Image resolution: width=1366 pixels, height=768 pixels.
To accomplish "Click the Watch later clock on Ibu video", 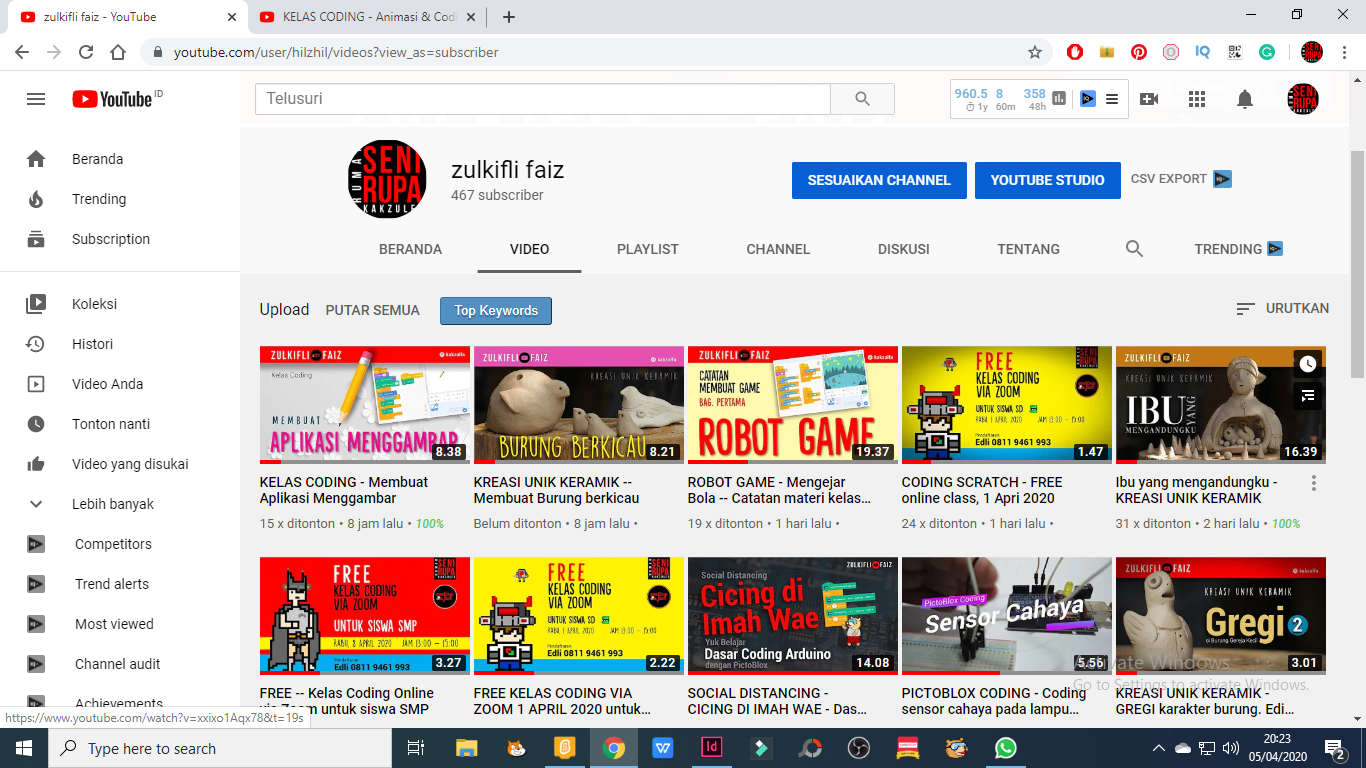I will click(1308, 364).
